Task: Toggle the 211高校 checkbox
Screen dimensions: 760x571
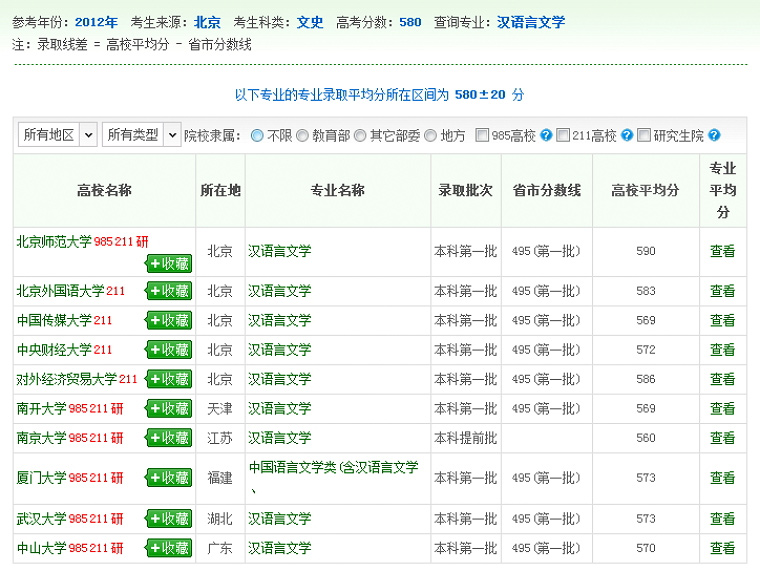Action: point(563,135)
